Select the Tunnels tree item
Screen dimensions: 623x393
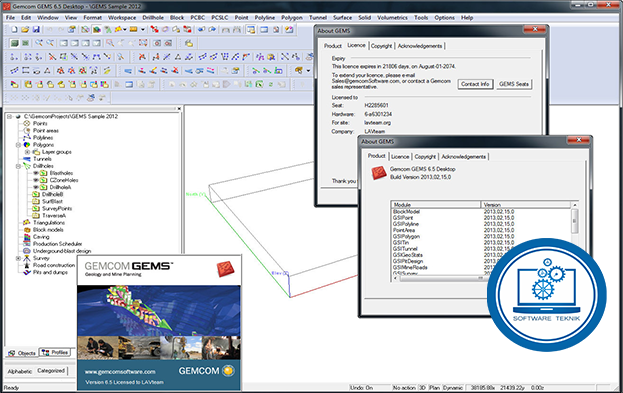pos(42,159)
